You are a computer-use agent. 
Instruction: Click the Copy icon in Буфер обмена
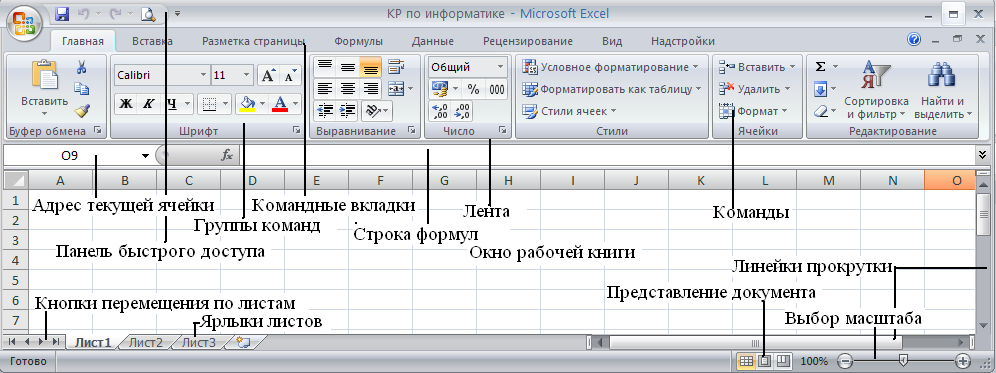pyautogui.click(x=81, y=88)
